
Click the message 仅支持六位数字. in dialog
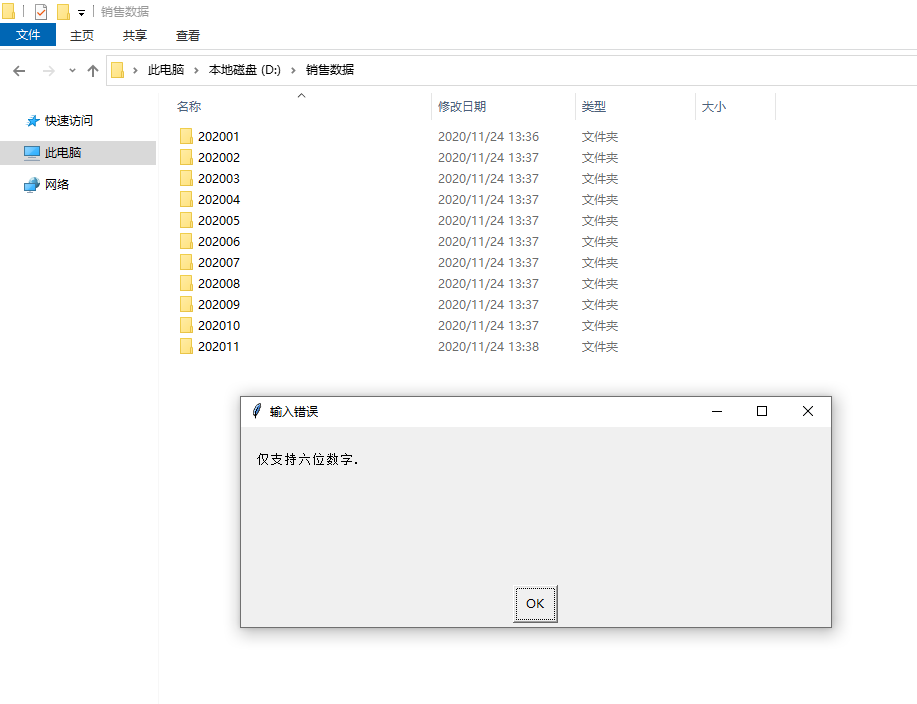click(307, 460)
